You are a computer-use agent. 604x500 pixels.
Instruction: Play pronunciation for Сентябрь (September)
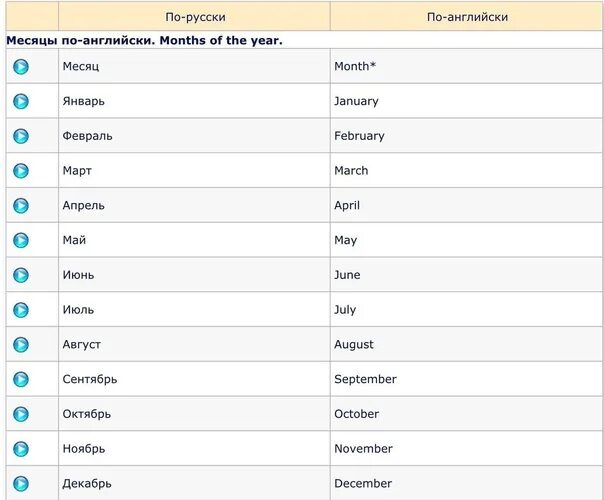point(21,379)
